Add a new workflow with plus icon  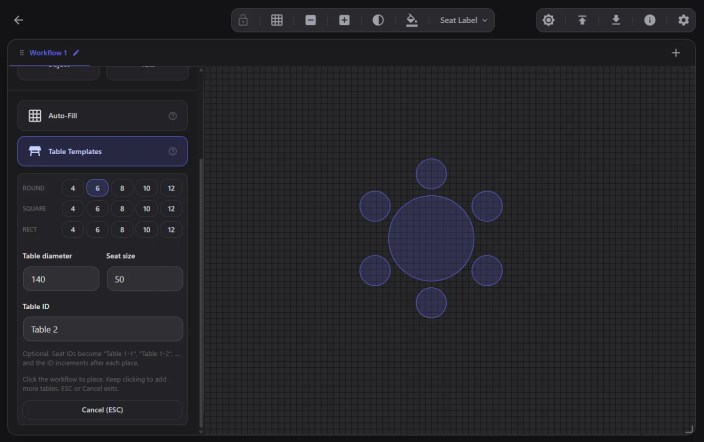click(x=676, y=53)
